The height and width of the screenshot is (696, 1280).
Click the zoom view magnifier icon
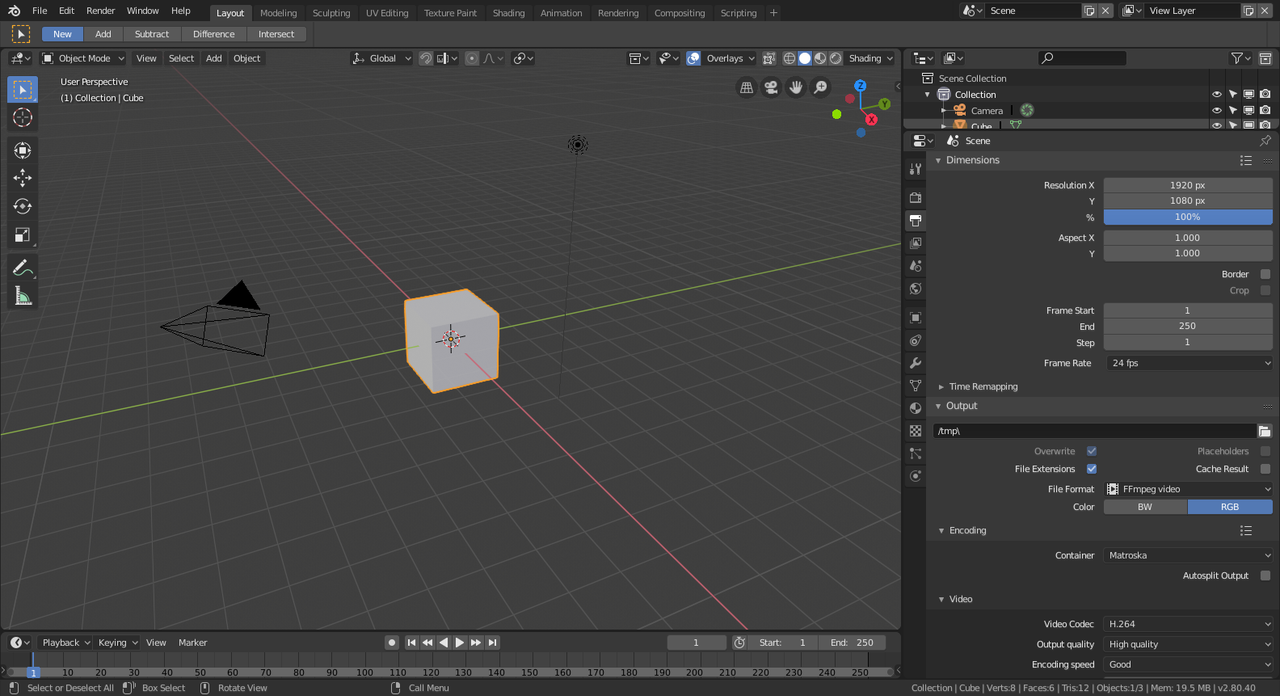(821, 87)
